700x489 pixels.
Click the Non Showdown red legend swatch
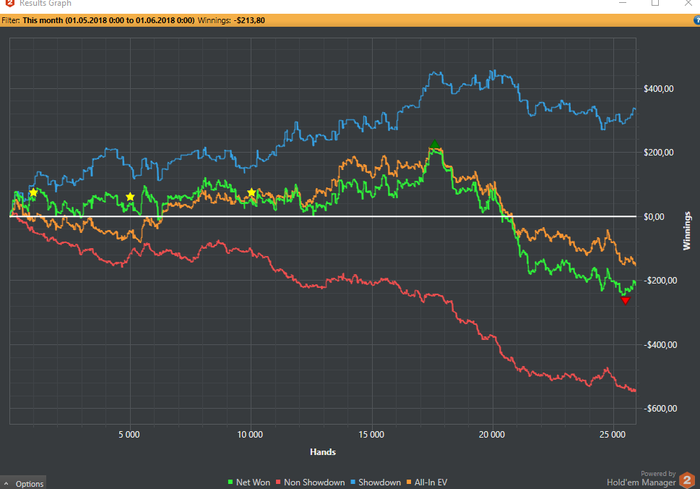pos(278,482)
